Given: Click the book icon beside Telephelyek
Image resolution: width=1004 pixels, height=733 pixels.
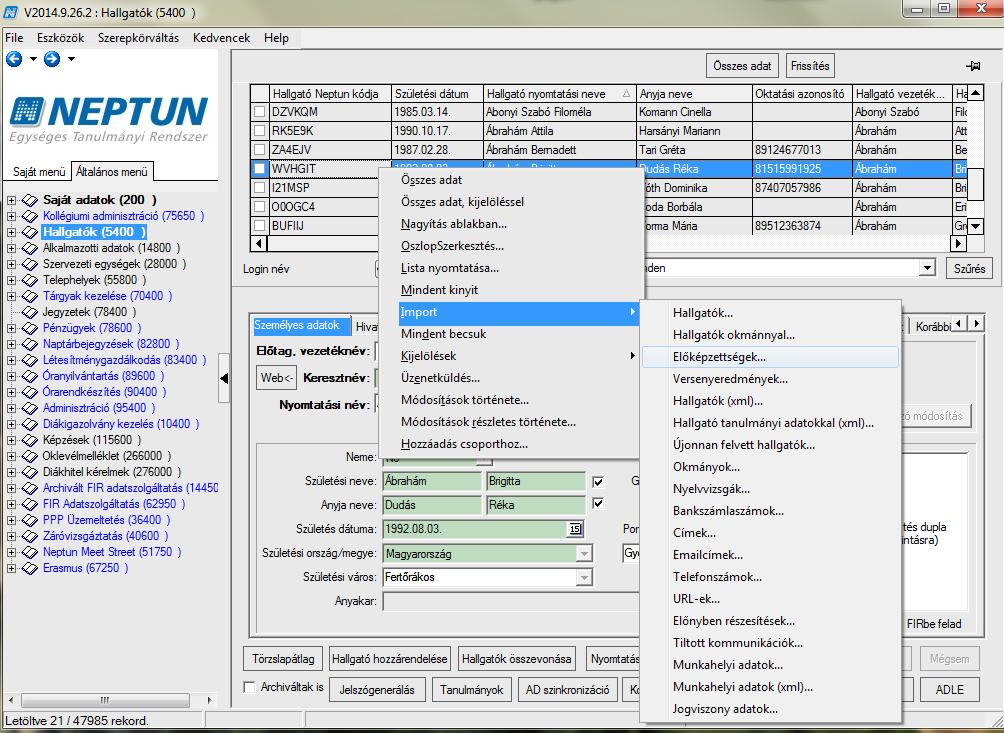Looking at the screenshot, I should pyautogui.click(x=30, y=280).
